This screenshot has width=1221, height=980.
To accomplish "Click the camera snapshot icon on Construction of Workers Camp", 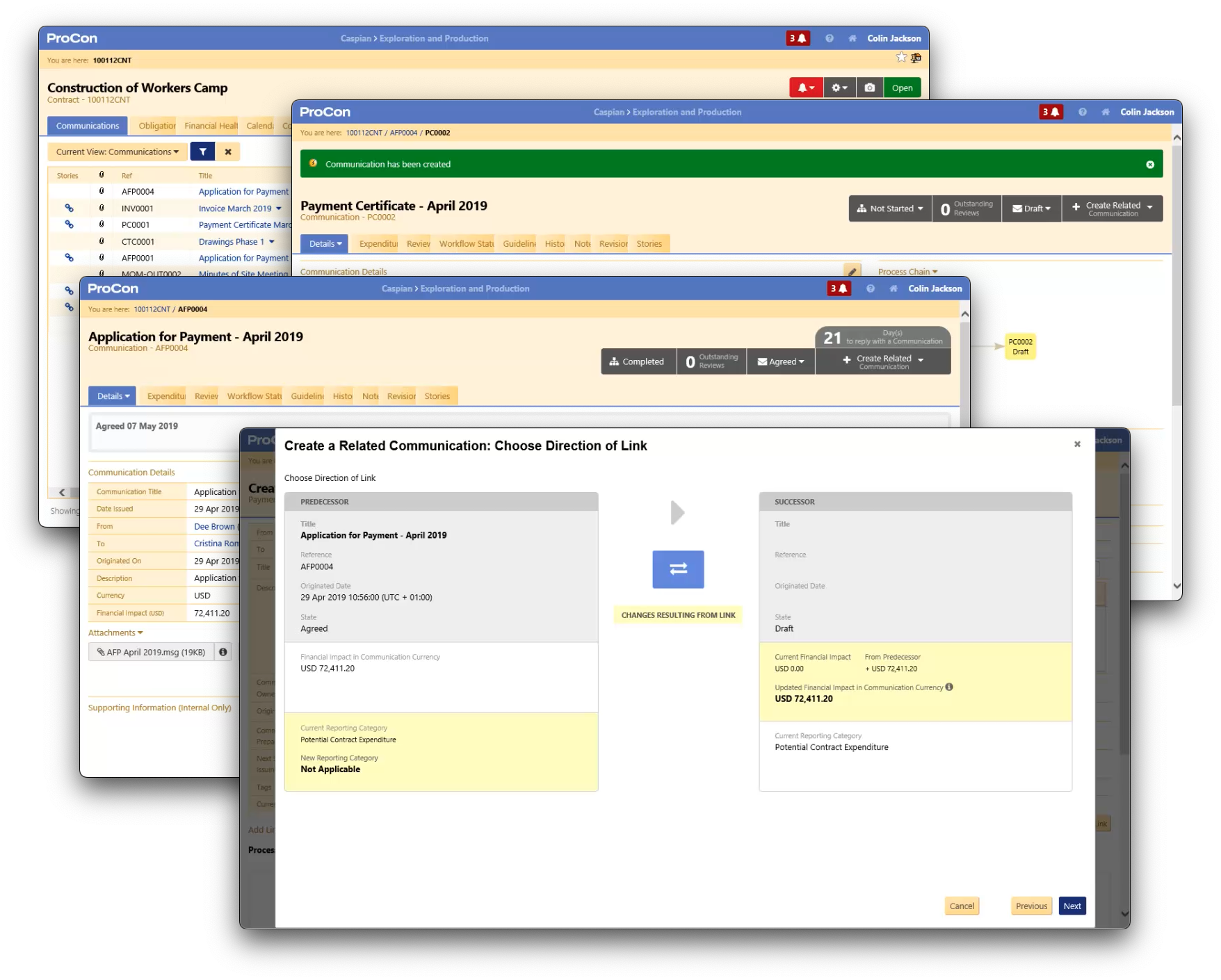I will click(869, 88).
